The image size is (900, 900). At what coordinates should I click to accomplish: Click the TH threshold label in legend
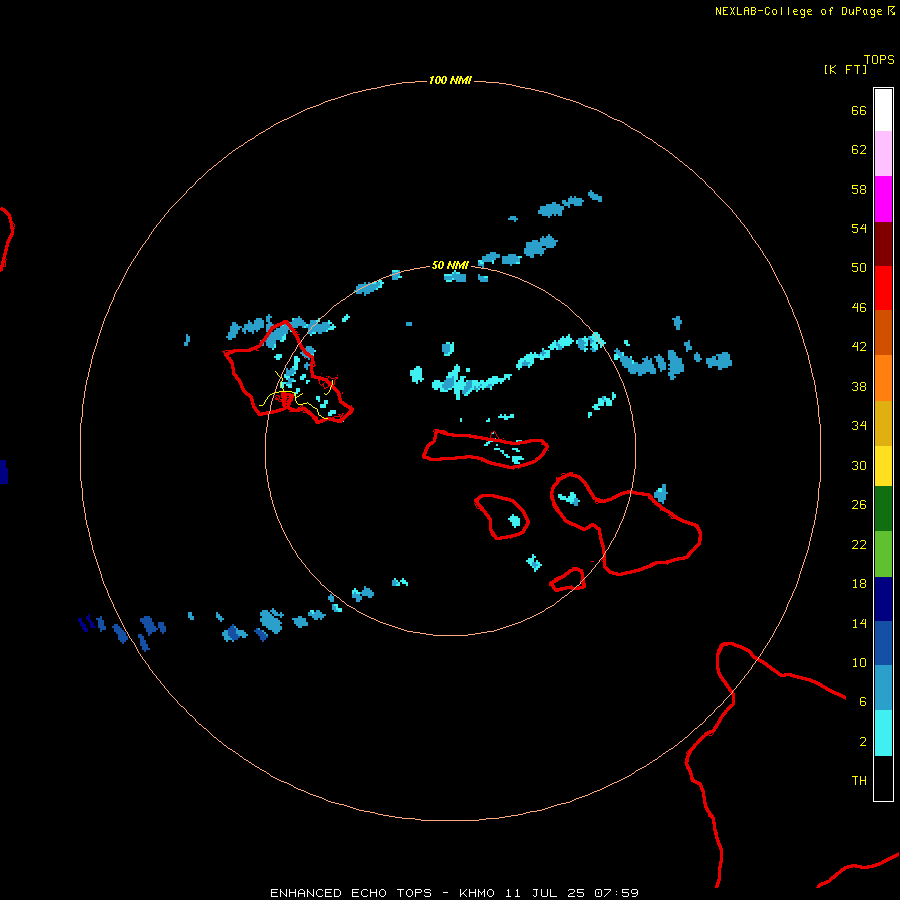(x=859, y=781)
